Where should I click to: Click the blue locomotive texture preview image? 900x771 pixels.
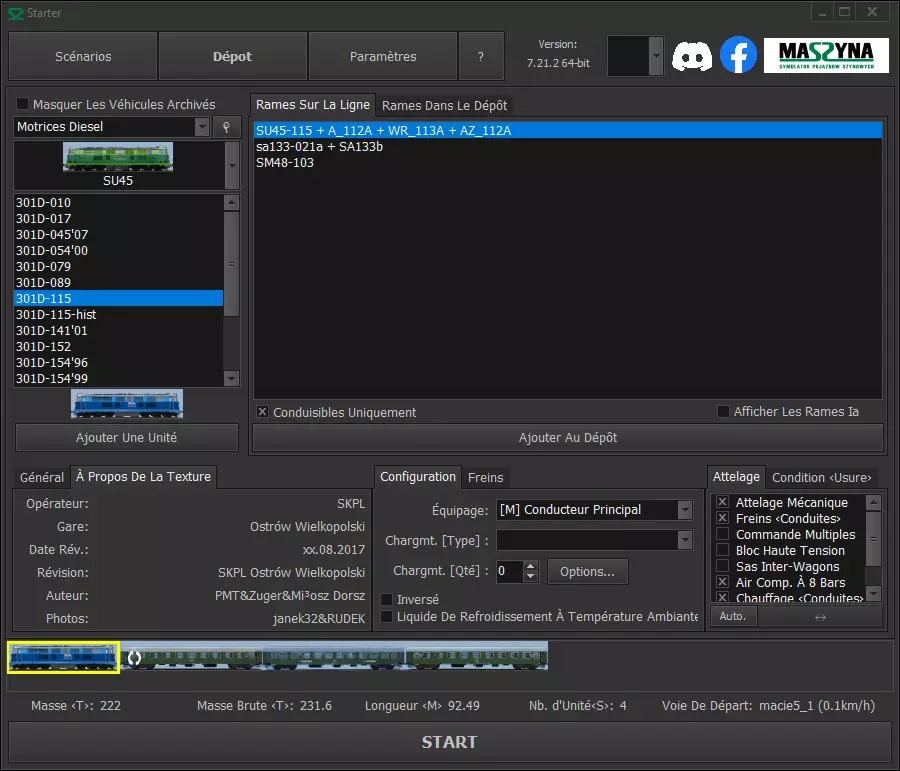click(127, 404)
